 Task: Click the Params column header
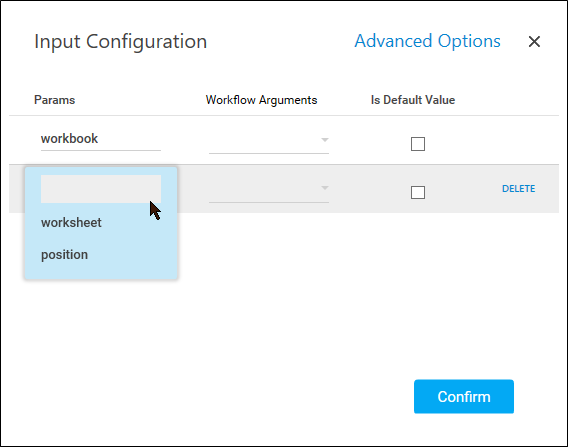(x=54, y=100)
